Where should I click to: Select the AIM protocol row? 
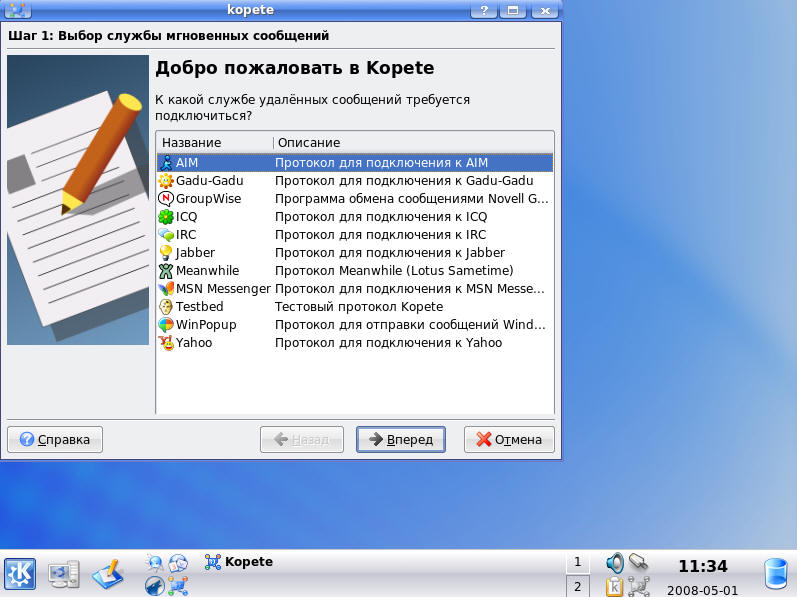355,163
